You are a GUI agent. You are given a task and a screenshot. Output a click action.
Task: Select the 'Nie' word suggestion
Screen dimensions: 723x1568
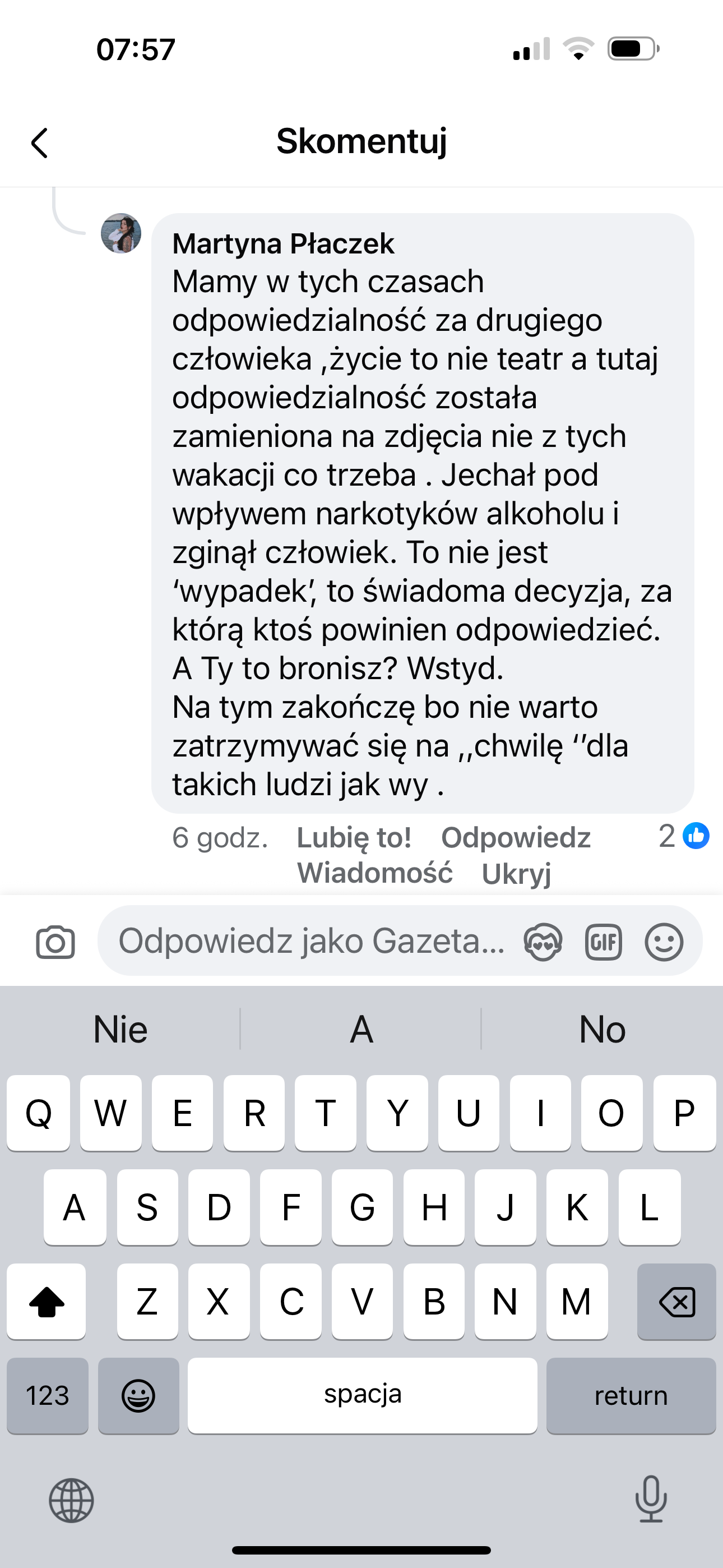pos(121,1029)
